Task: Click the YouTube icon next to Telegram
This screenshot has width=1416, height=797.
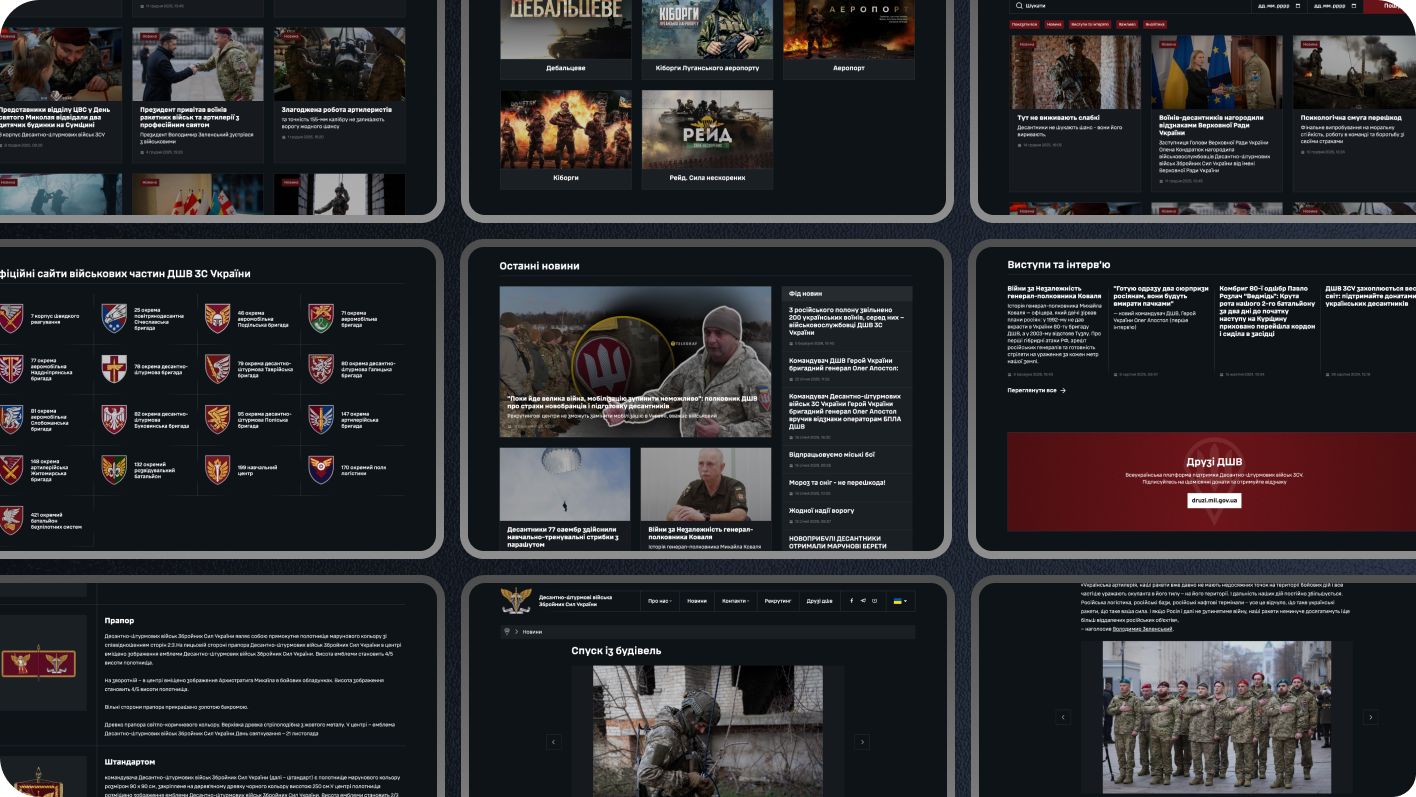Action: coord(874,601)
